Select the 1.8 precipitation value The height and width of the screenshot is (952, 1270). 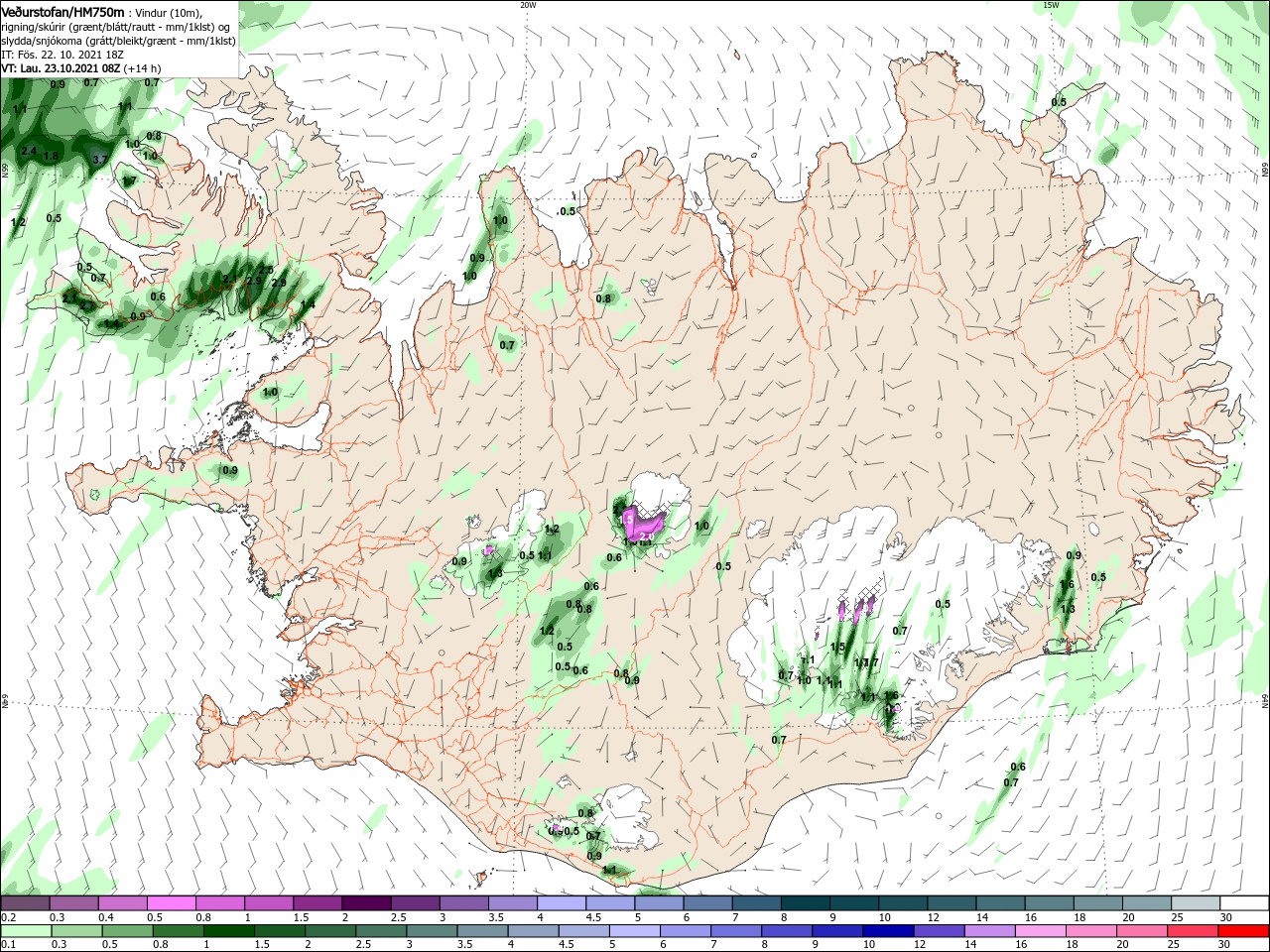pos(52,156)
